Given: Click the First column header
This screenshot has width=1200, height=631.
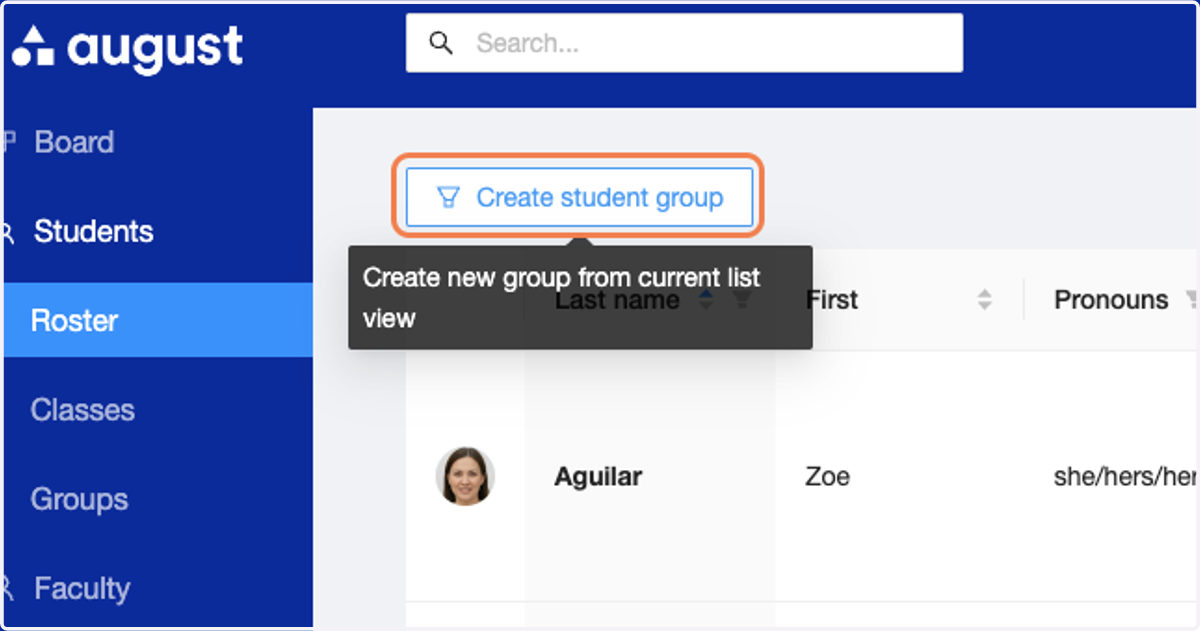Looking at the screenshot, I should 831,299.
